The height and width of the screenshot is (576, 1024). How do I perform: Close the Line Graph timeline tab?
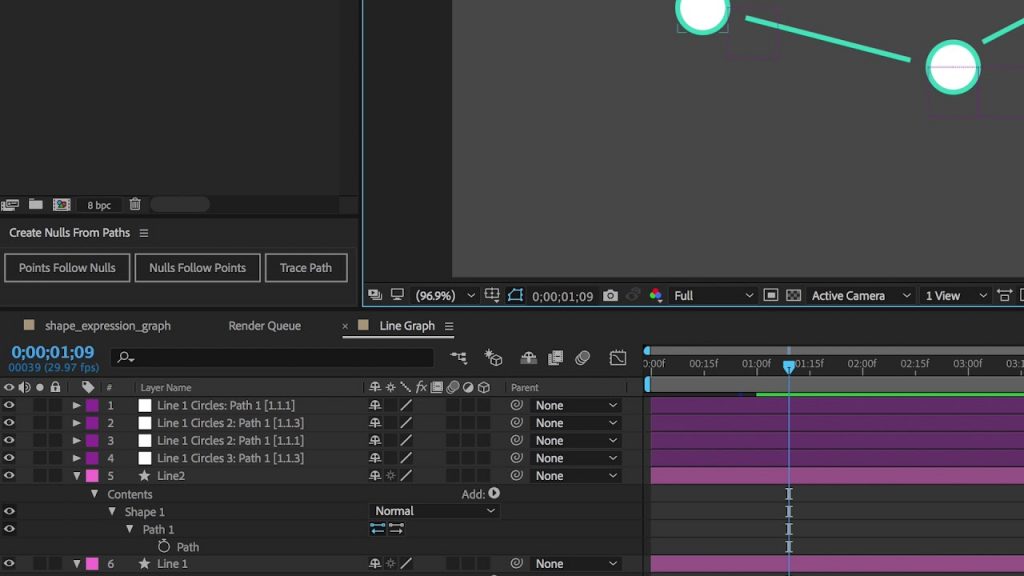point(345,326)
